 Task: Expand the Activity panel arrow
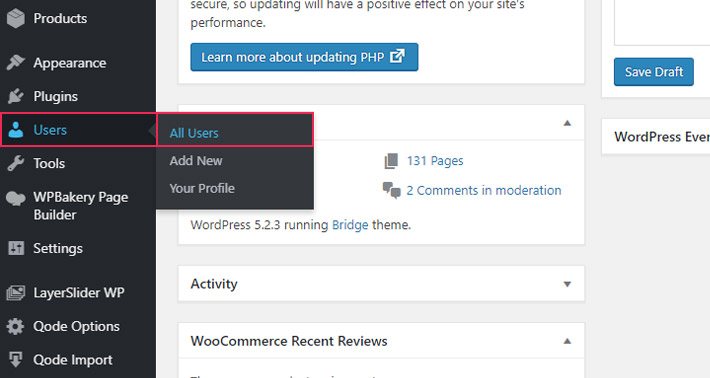pos(567,284)
